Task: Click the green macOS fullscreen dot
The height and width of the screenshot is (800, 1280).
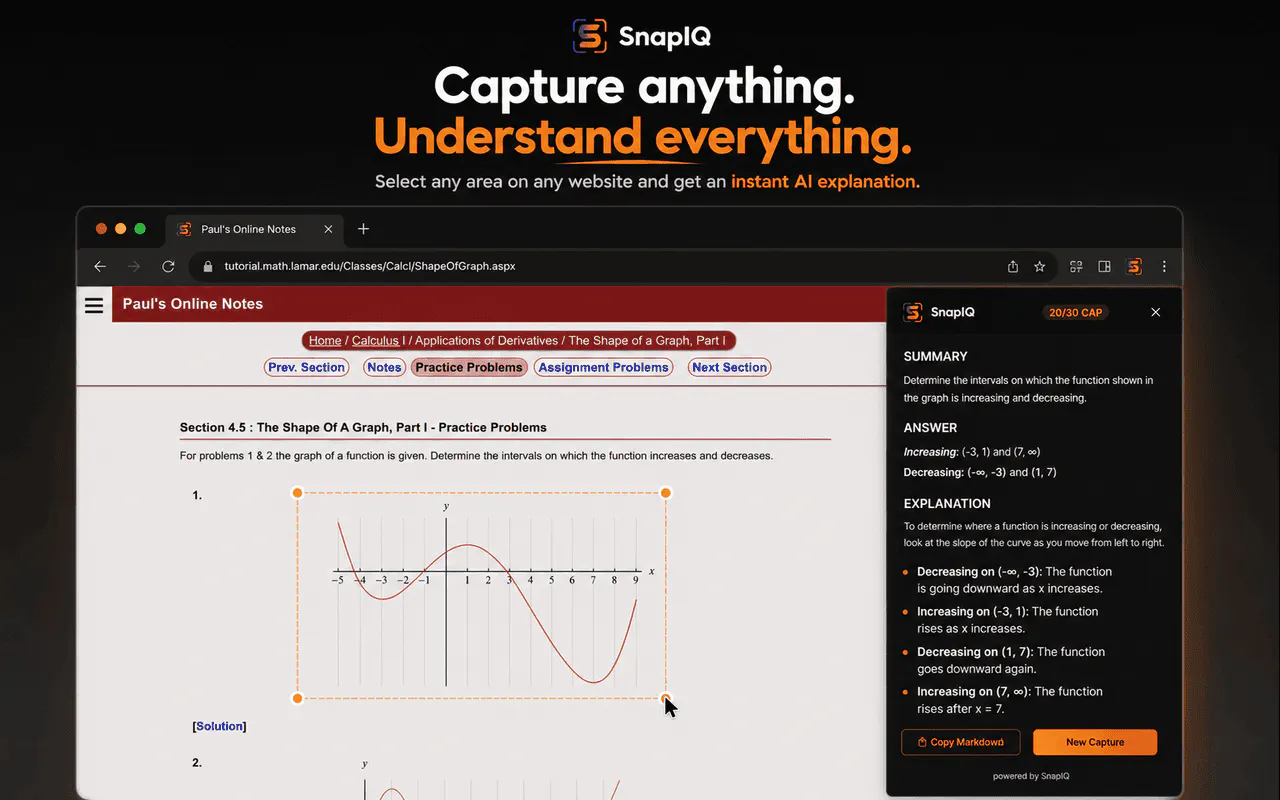Action: tap(140, 229)
